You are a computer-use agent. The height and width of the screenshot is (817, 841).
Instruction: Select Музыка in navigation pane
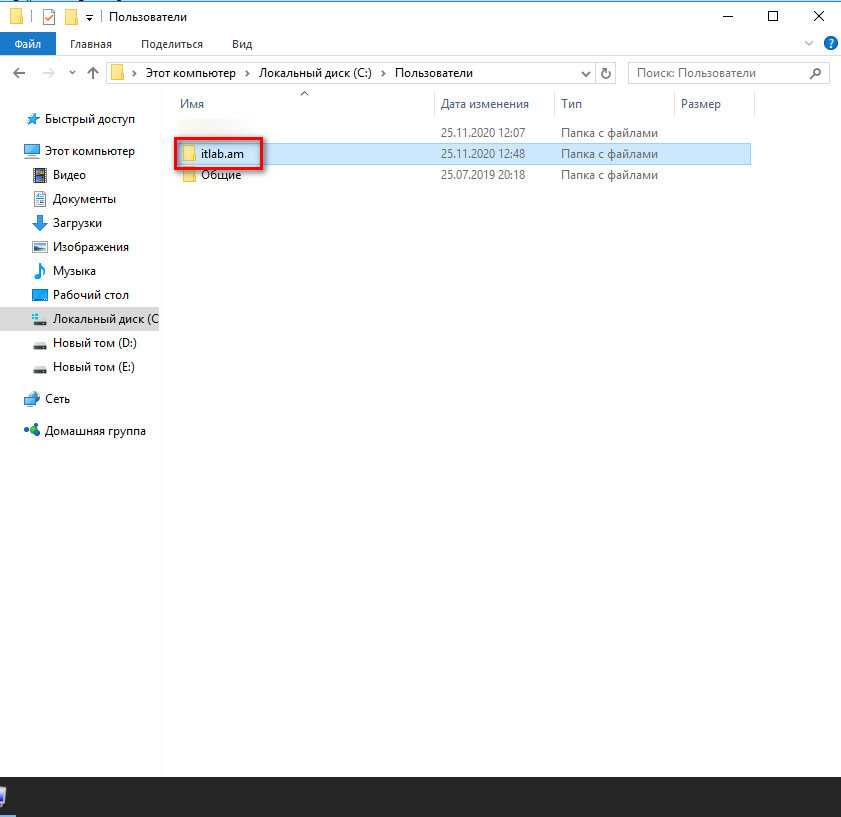(x=74, y=271)
